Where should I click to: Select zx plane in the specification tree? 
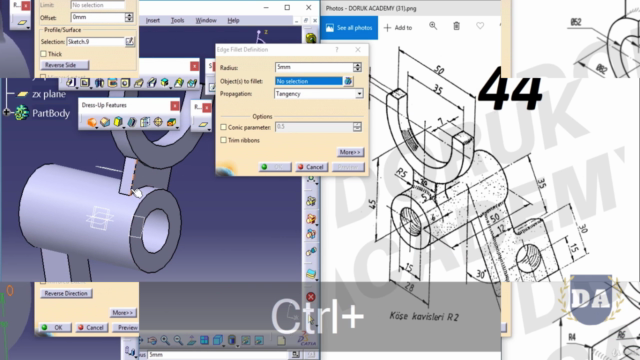[x=49, y=94]
